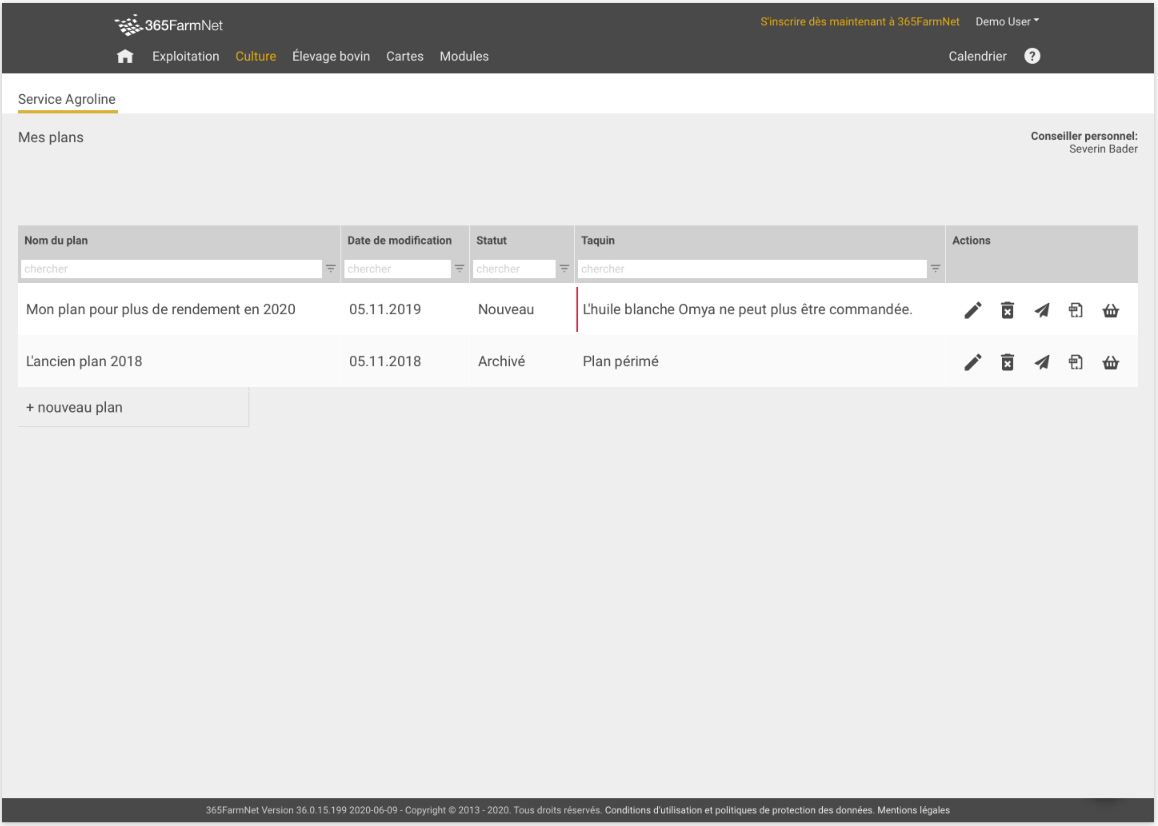1158x826 pixels.
Task: Open help with the question mark icon
Action: point(1032,56)
